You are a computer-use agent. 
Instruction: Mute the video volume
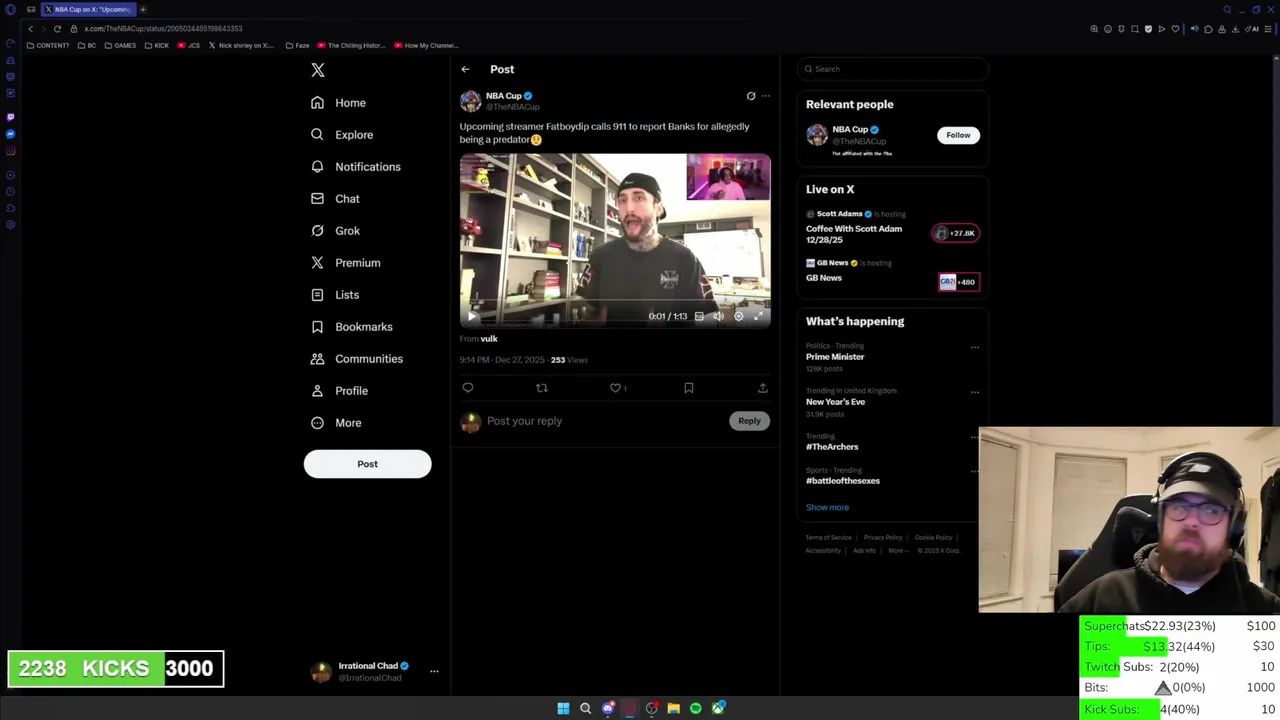point(718,316)
